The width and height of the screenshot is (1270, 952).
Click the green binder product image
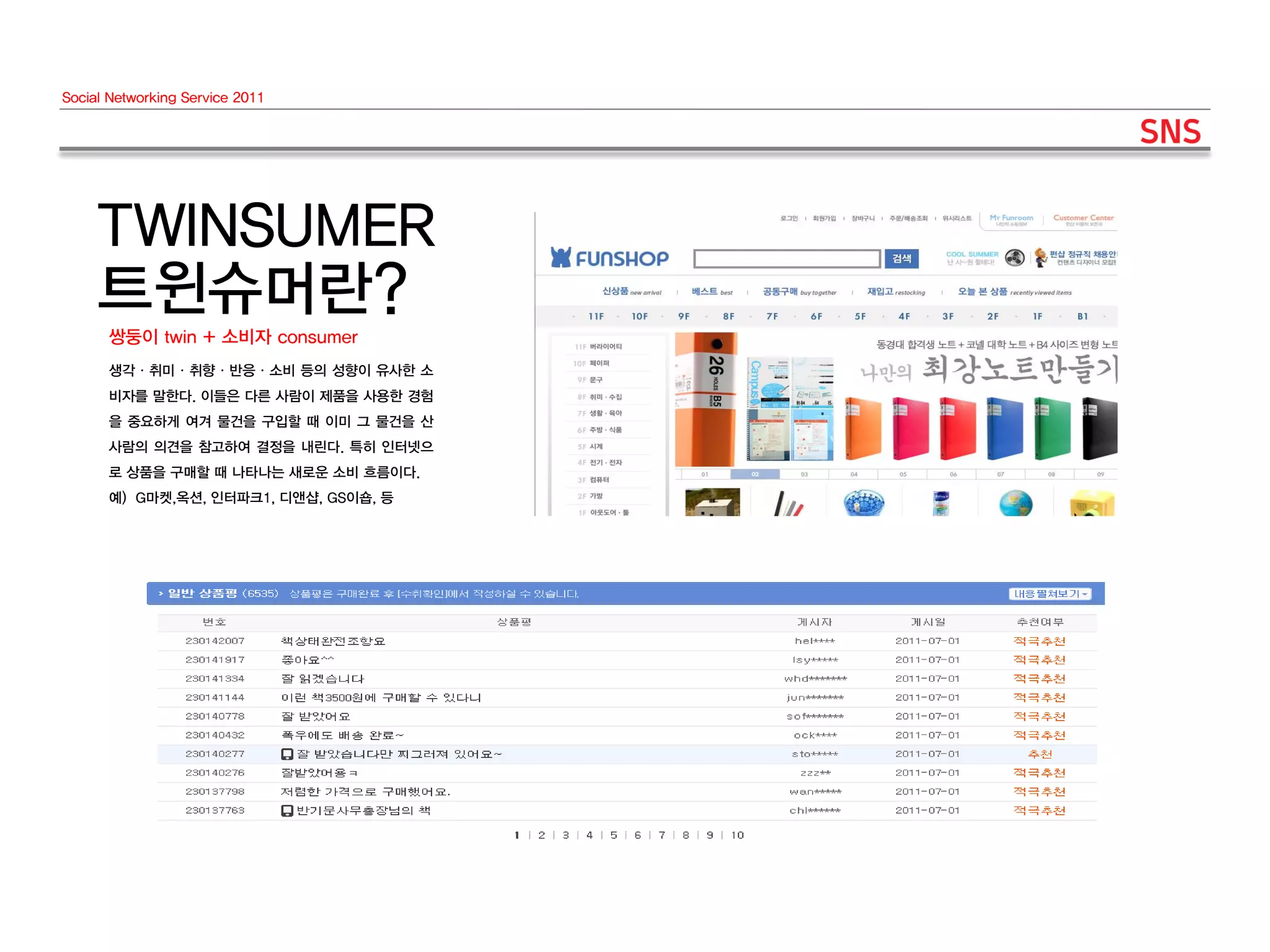1052,428
